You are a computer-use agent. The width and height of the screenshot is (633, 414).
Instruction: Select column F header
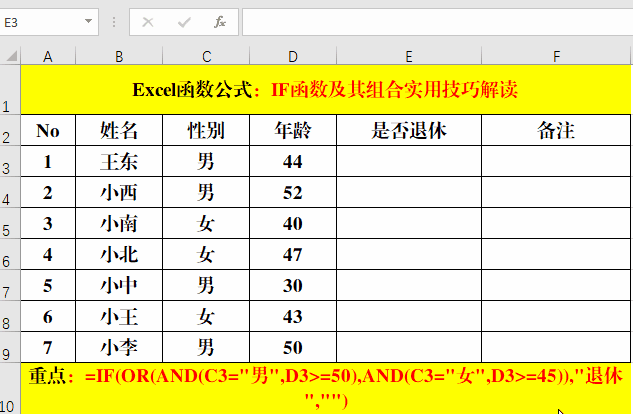coord(556,56)
